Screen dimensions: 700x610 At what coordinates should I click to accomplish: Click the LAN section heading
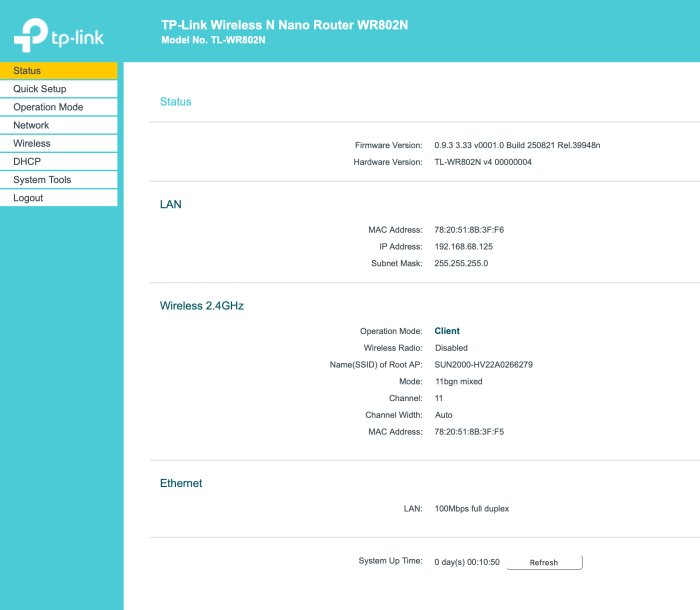pyautogui.click(x=171, y=205)
